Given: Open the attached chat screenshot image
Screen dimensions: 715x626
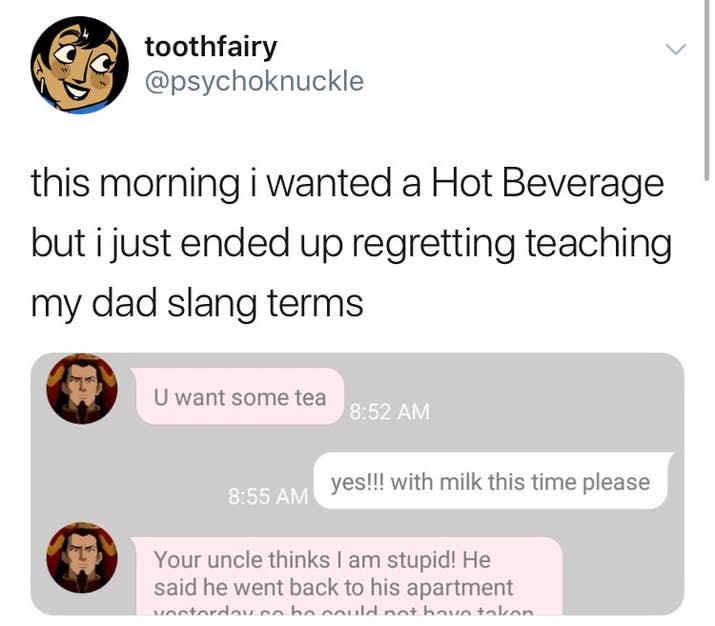Looking at the screenshot, I should pos(358,484).
